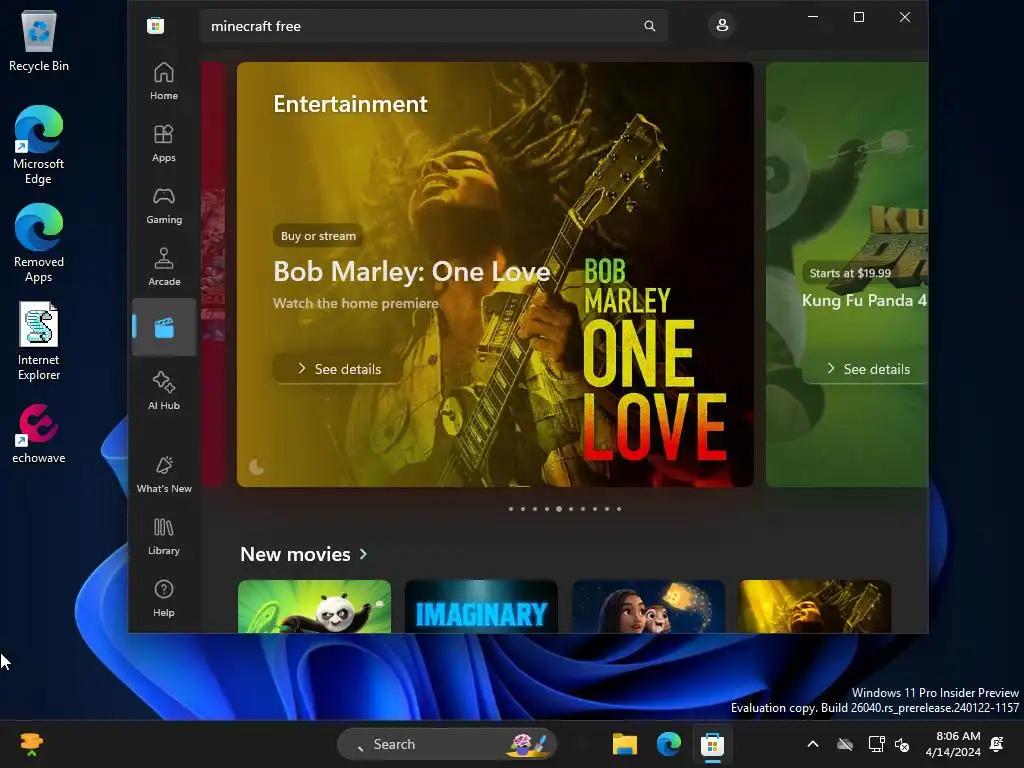The width and height of the screenshot is (1024, 768).
Task: Maximize the Microsoft Store window
Action: [859, 17]
